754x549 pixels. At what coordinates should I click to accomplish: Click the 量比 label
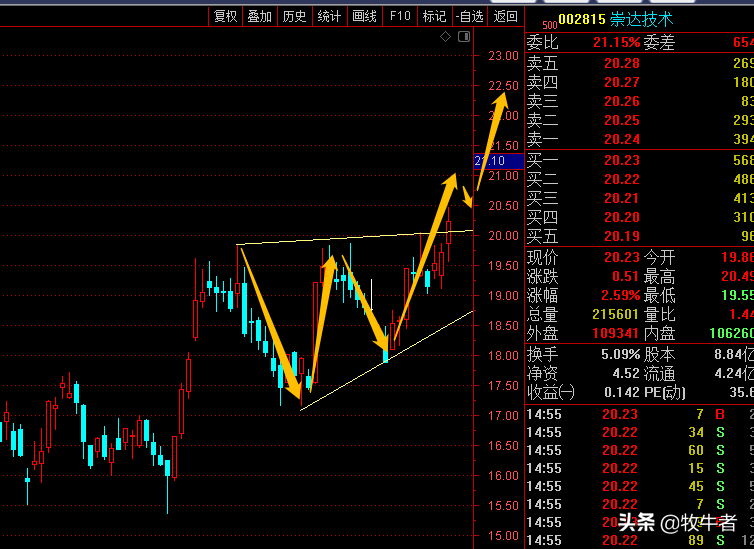[659, 314]
